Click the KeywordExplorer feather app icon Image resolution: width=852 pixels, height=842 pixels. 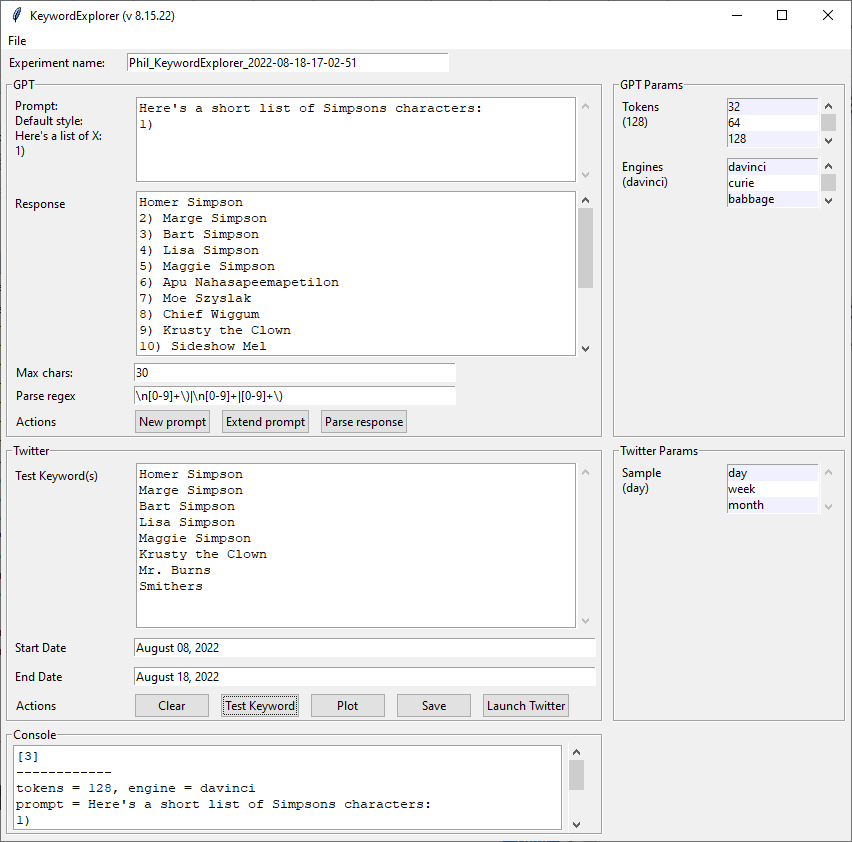17,15
